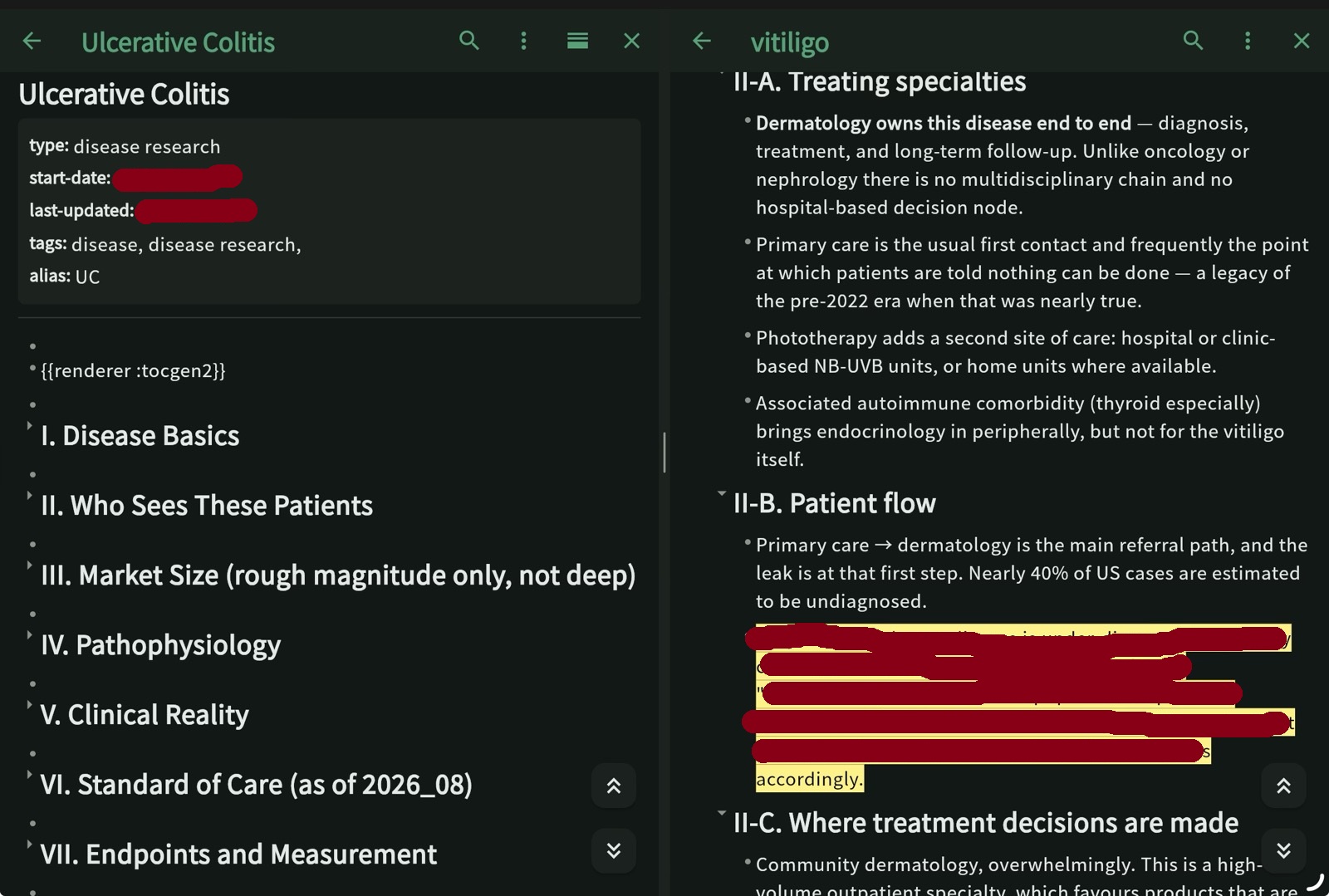Jump to bottom of the vitiligo pane
Image resolution: width=1329 pixels, height=896 pixels.
click(1283, 850)
